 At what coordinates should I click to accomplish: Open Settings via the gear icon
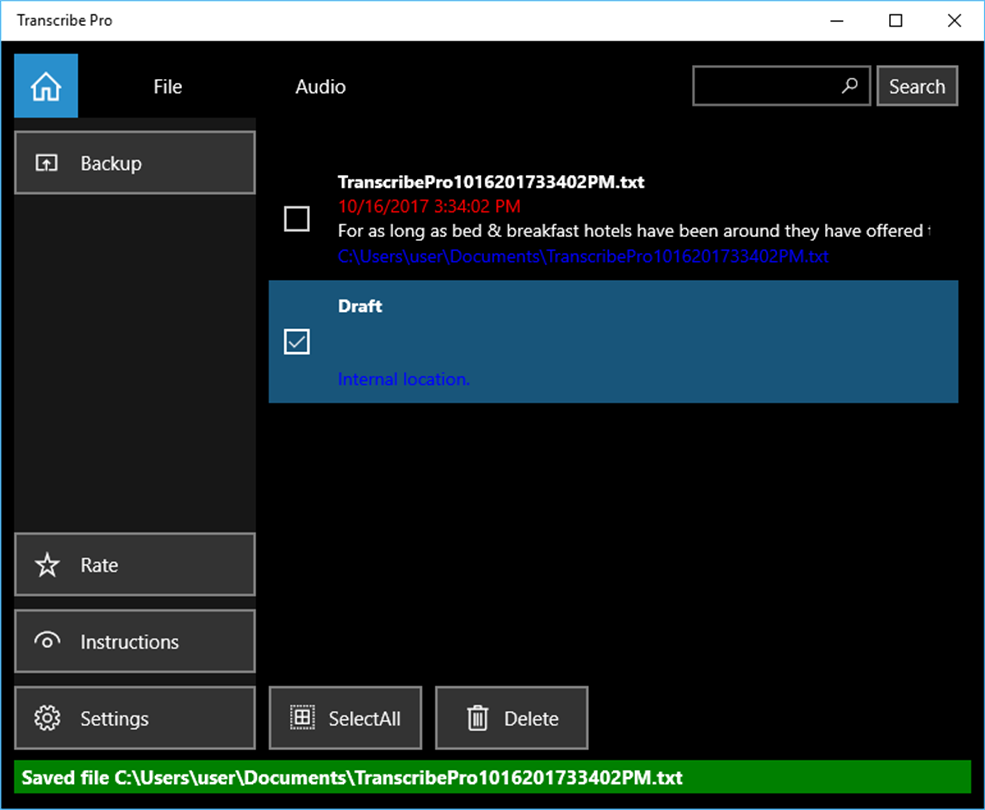pos(47,718)
